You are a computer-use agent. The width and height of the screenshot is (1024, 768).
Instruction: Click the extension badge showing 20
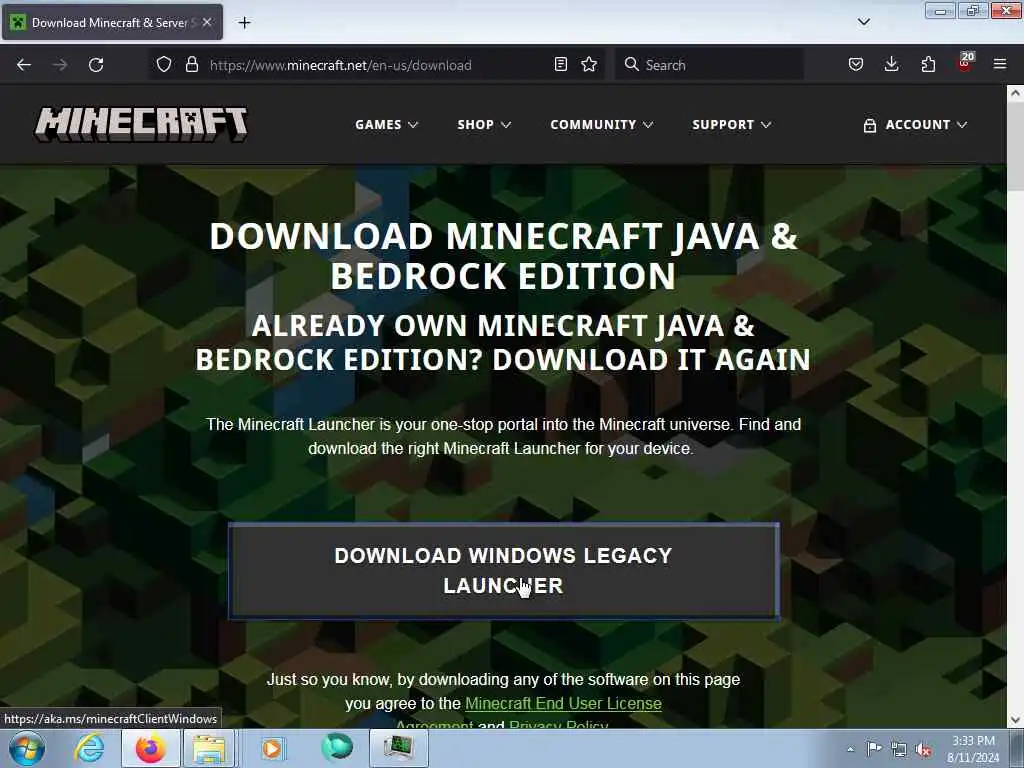pyautogui.click(x=965, y=61)
